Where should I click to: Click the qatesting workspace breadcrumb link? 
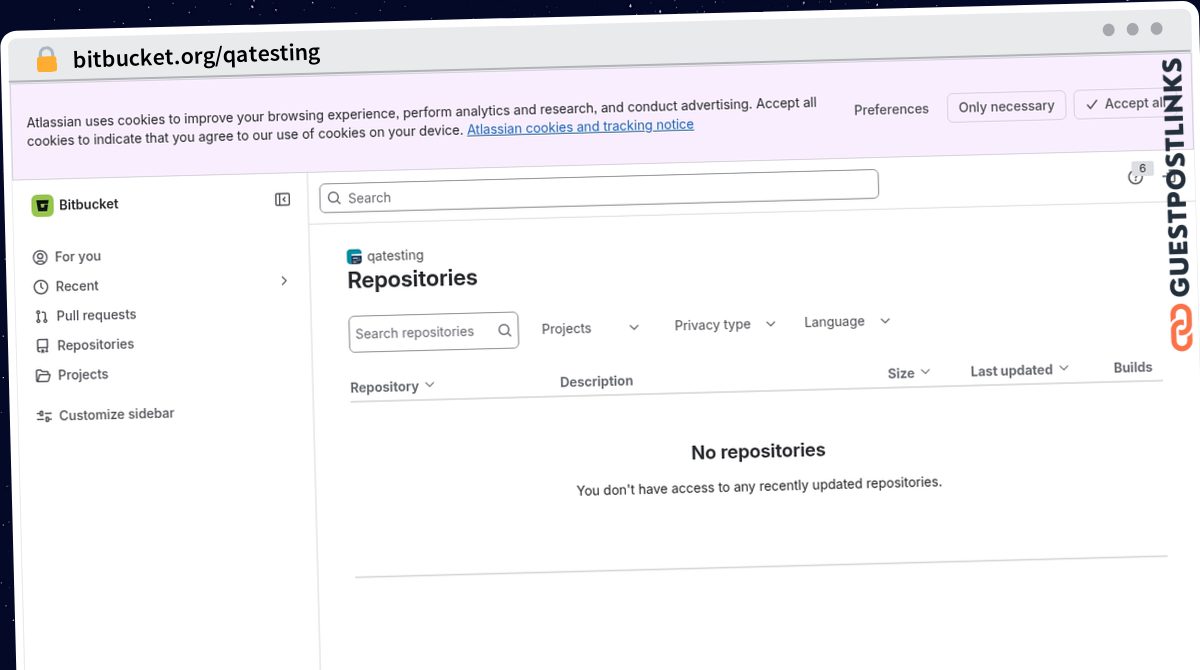[395, 256]
